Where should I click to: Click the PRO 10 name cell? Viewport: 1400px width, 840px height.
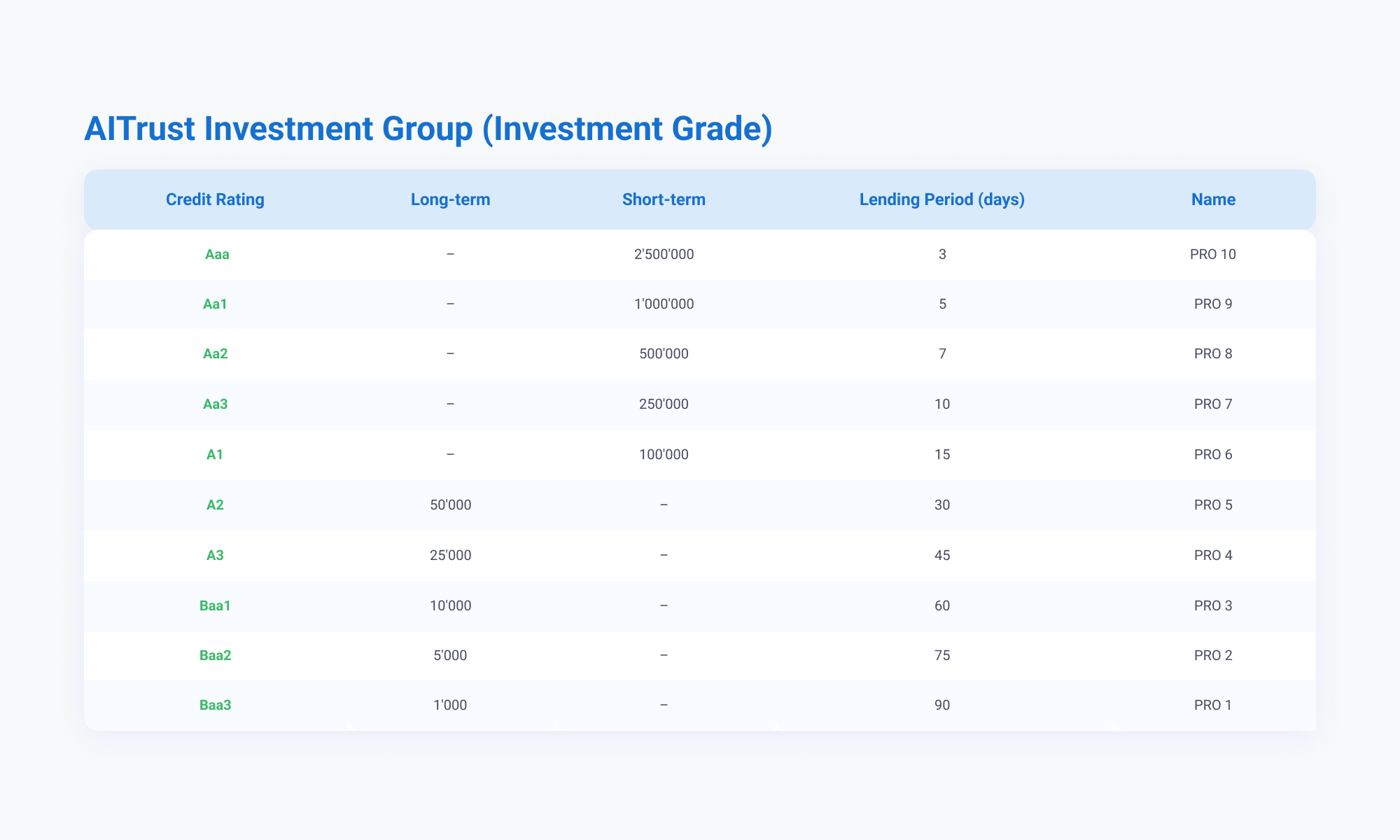[1213, 254]
